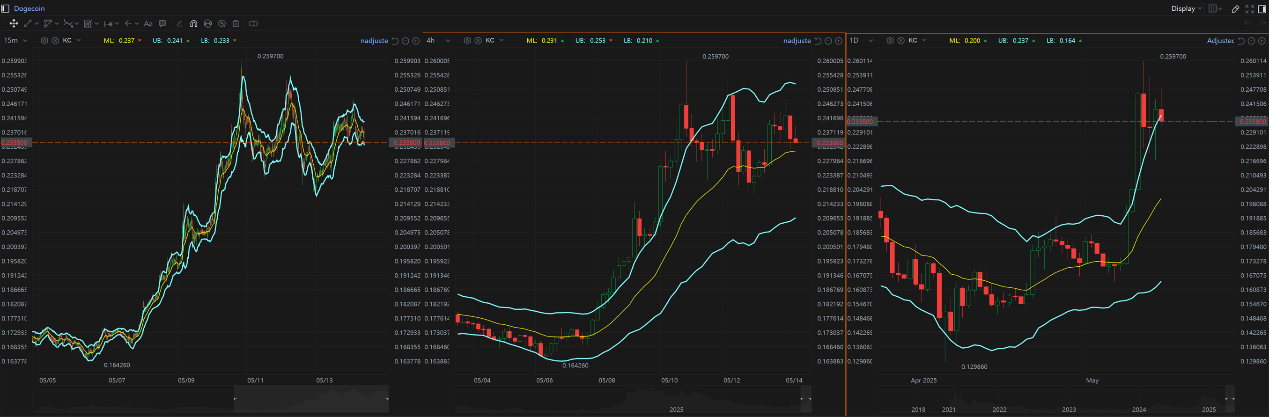Toggle the link charts icon
Viewport: 1269px width, 417px height.
[253, 23]
